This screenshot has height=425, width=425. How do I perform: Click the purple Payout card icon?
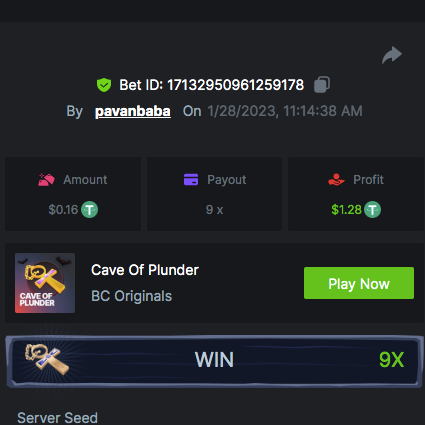click(191, 179)
